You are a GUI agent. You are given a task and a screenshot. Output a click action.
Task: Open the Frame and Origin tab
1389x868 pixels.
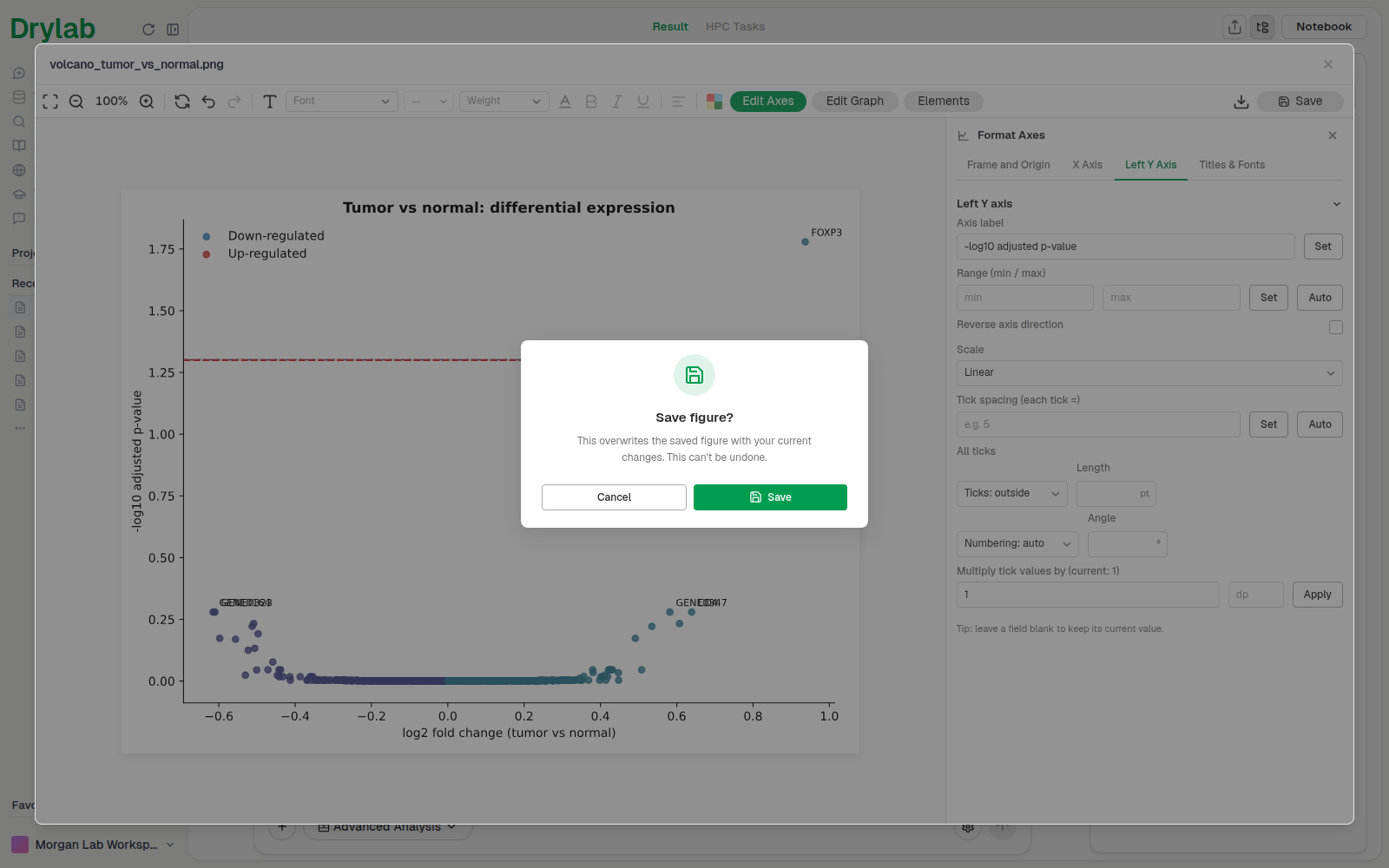(x=1009, y=165)
